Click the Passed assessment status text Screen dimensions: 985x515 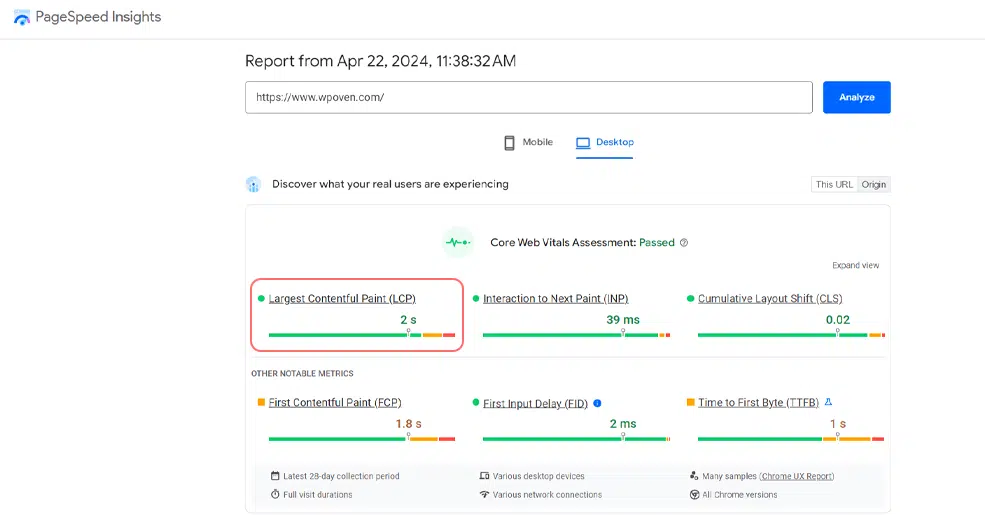point(656,243)
